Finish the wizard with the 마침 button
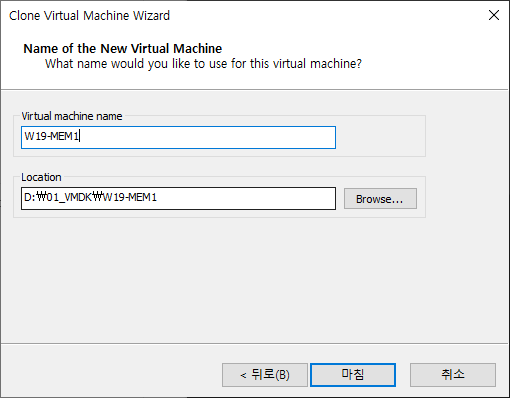The width and height of the screenshot is (510, 398). click(x=353, y=375)
